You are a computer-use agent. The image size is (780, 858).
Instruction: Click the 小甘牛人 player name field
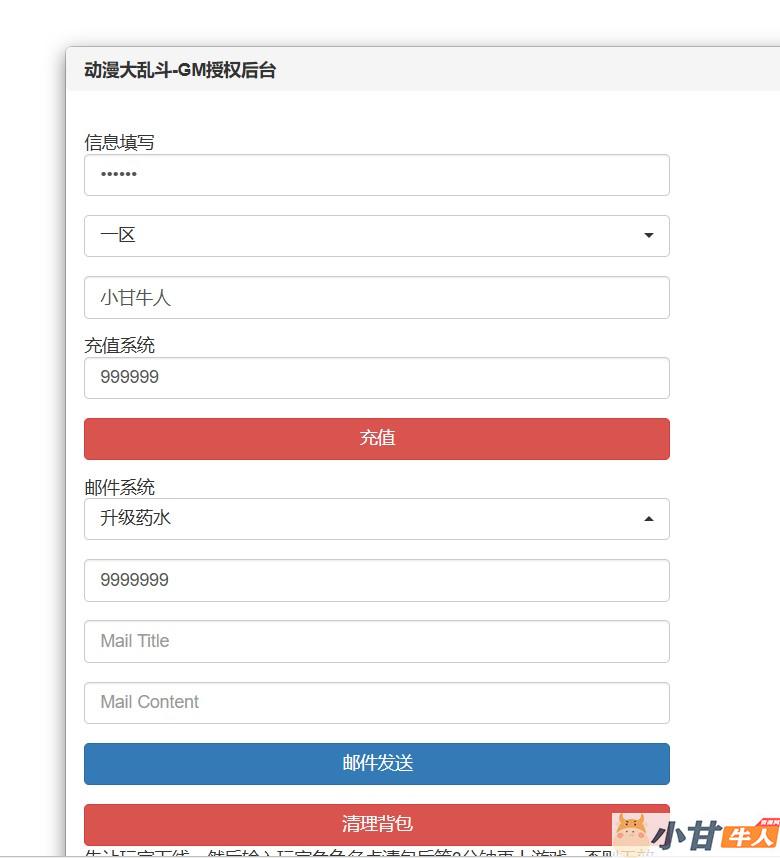(x=377, y=298)
